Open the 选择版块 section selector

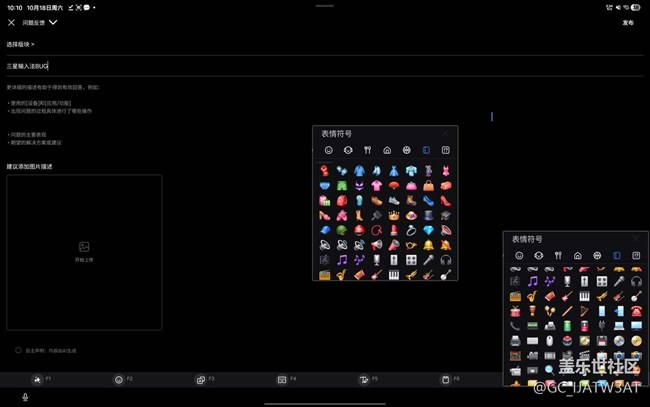click(20, 45)
